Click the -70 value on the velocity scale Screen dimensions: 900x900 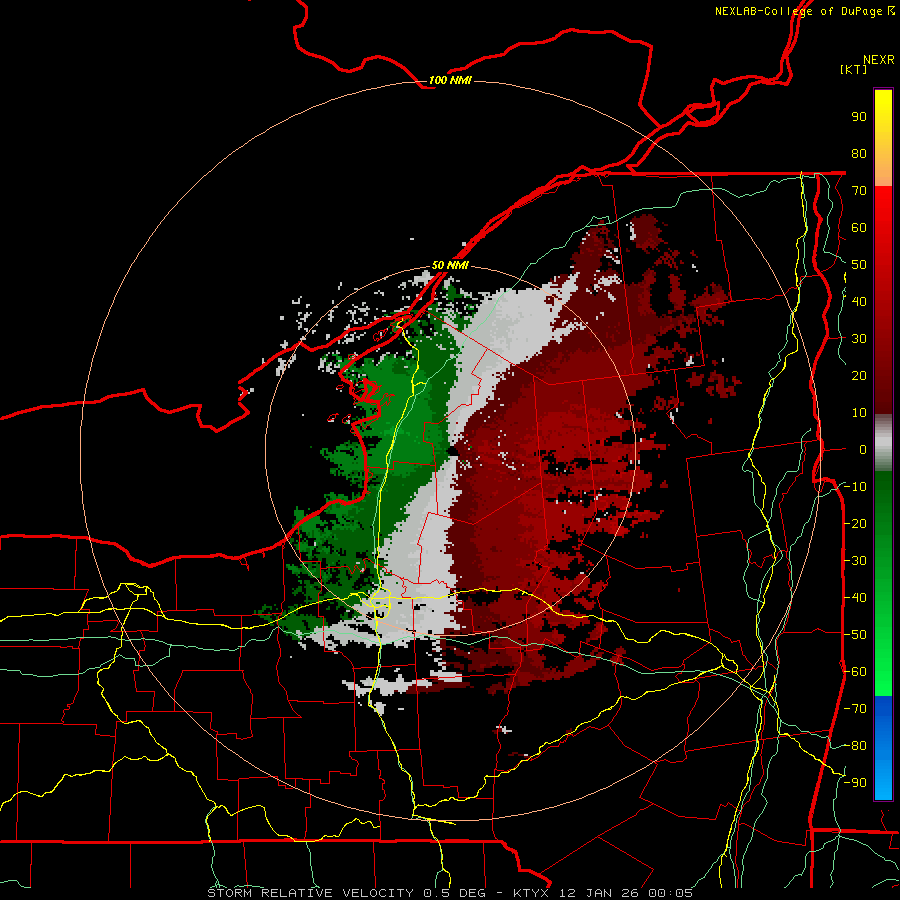coord(855,709)
